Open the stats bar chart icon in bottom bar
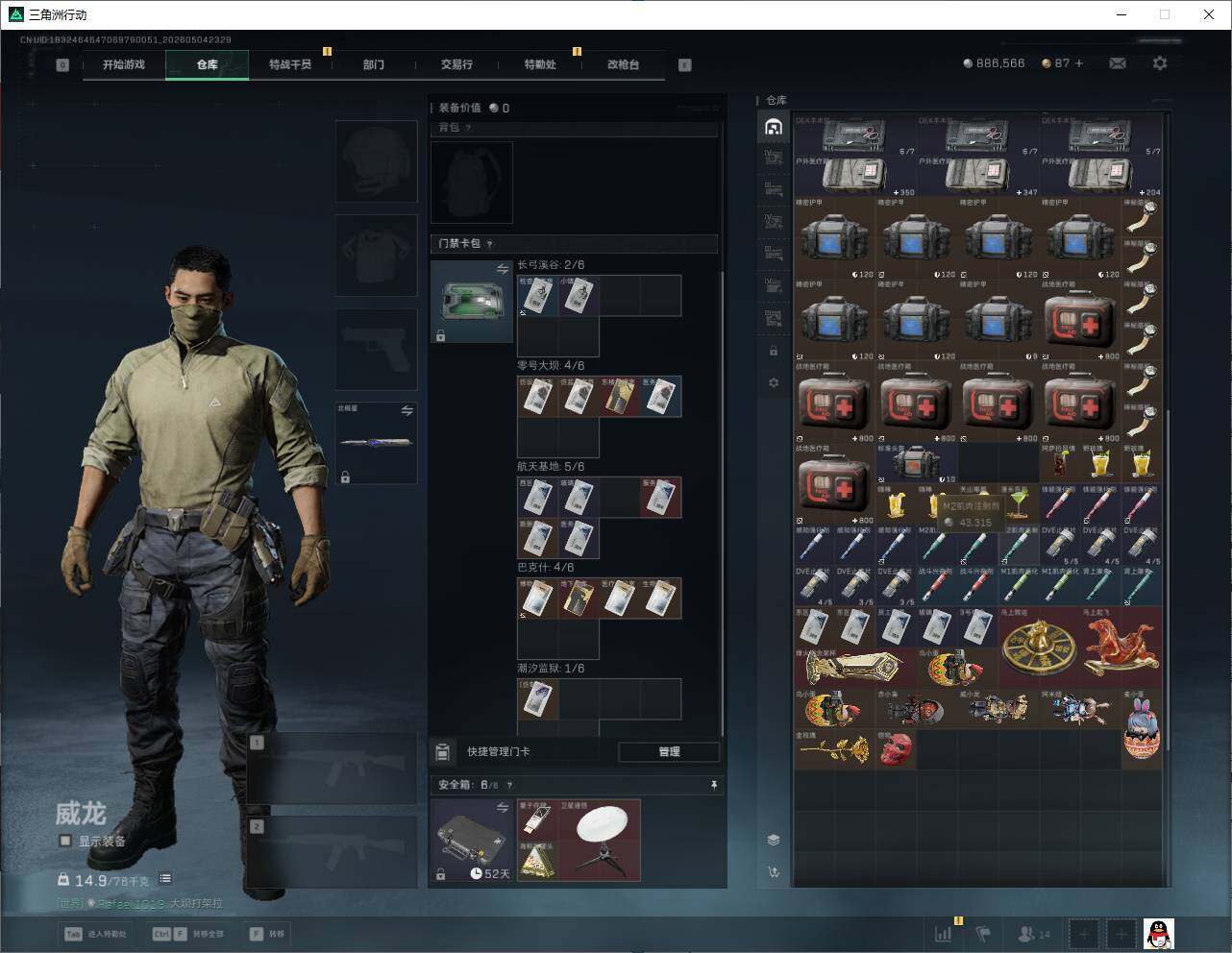The image size is (1232, 953). pyautogui.click(x=944, y=933)
